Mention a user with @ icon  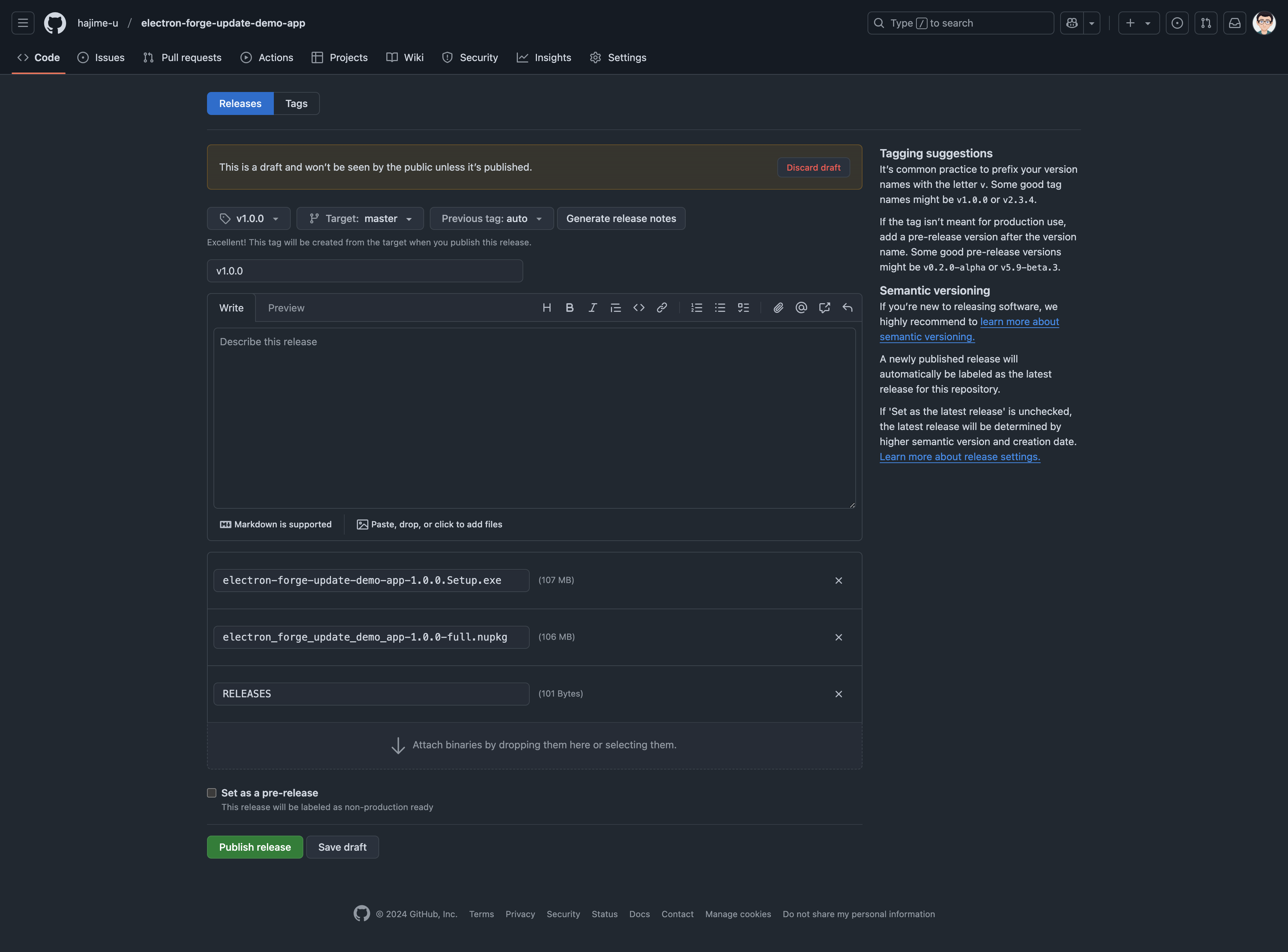(x=801, y=308)
